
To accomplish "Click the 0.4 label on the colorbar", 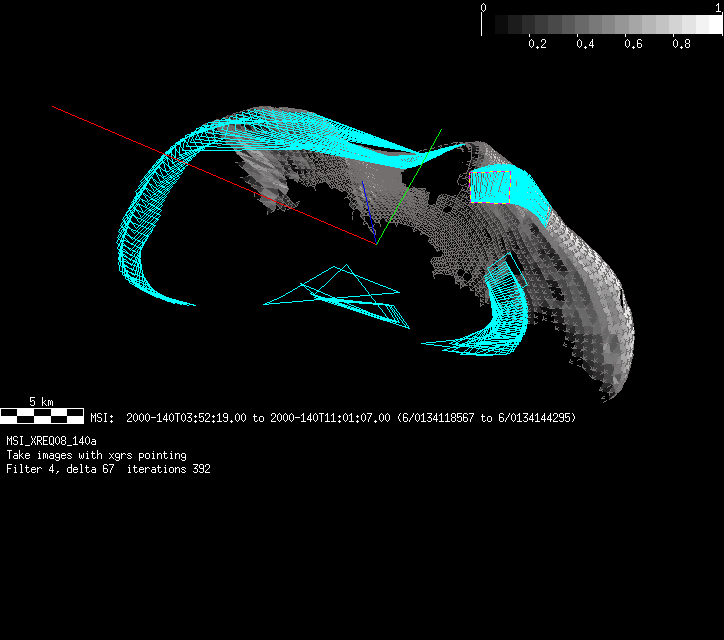I will (x=585, y=44).
